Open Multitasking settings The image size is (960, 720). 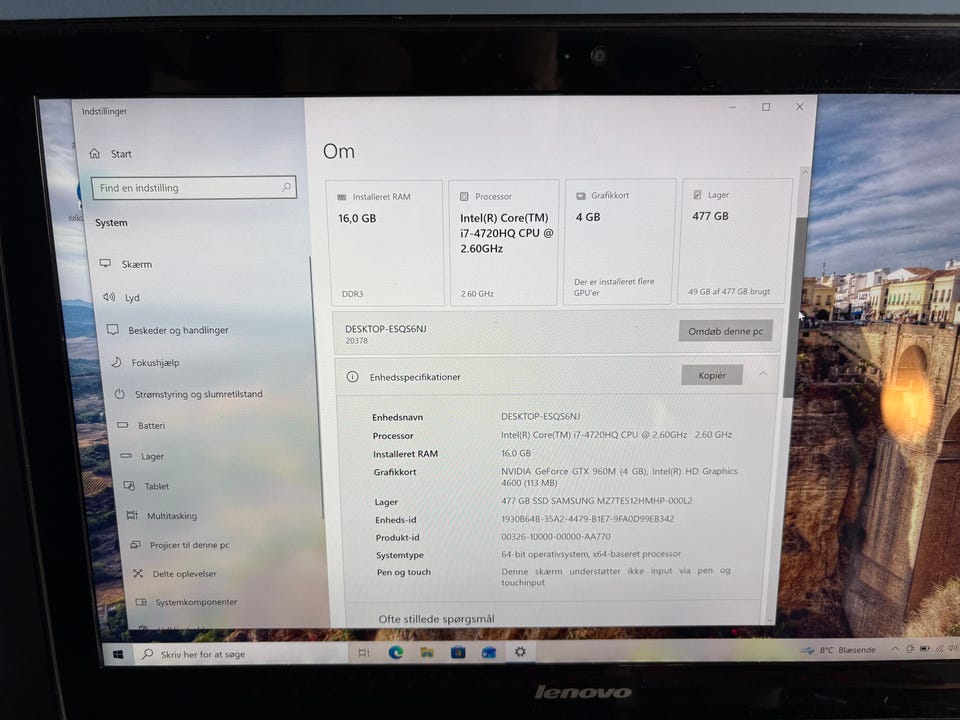coord(162,516)
